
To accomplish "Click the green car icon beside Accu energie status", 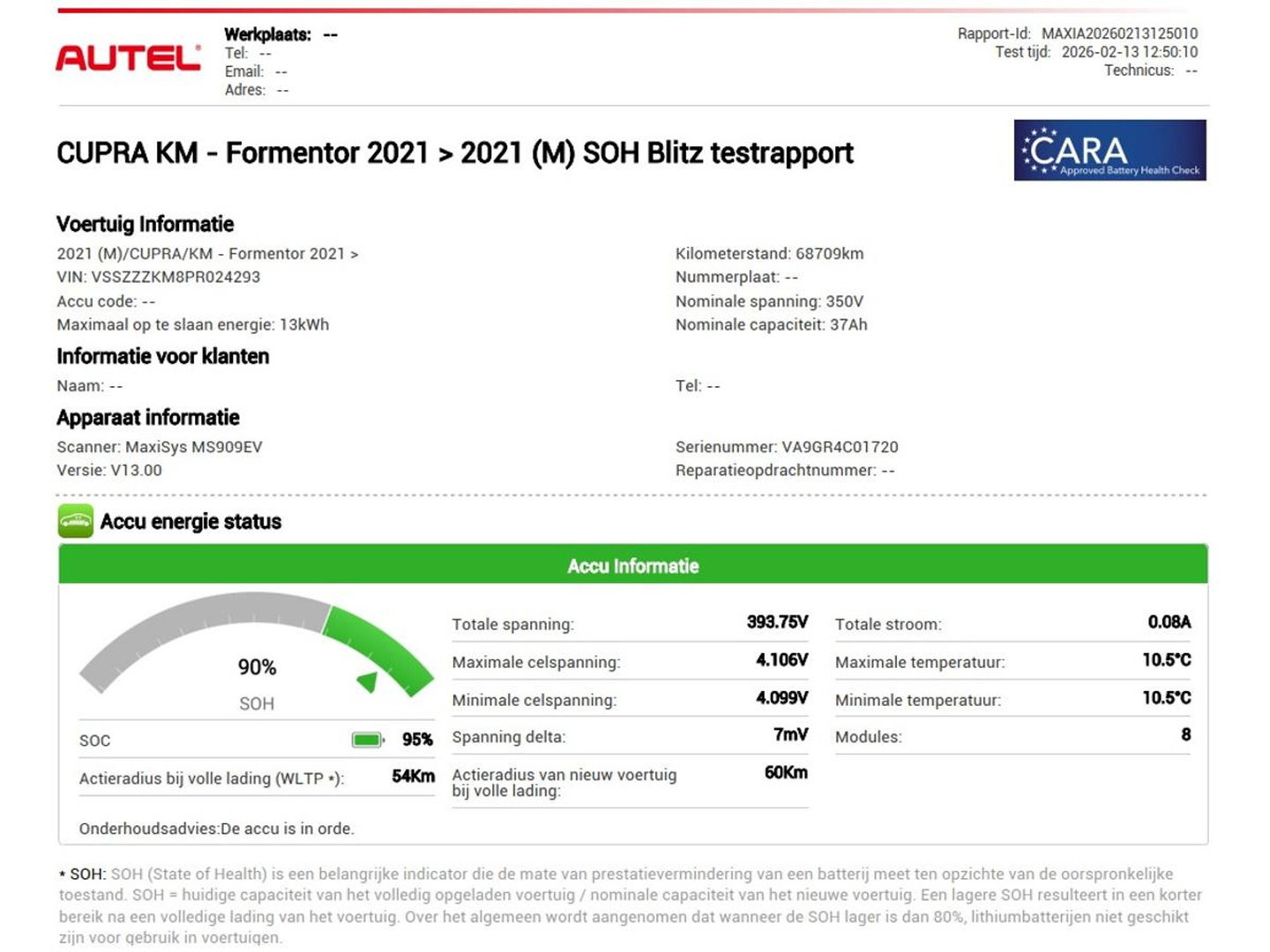I will point(75,521).
